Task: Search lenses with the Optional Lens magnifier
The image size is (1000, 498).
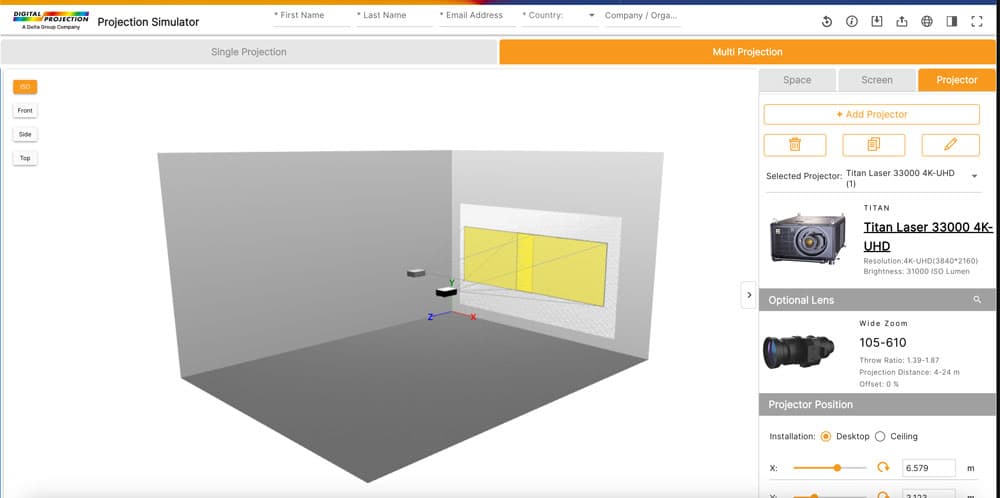Action: 977,300
